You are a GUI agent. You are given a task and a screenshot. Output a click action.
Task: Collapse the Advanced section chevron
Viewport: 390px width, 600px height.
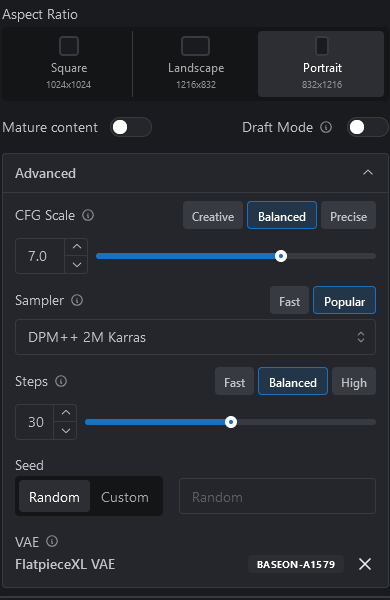[368, 173]
